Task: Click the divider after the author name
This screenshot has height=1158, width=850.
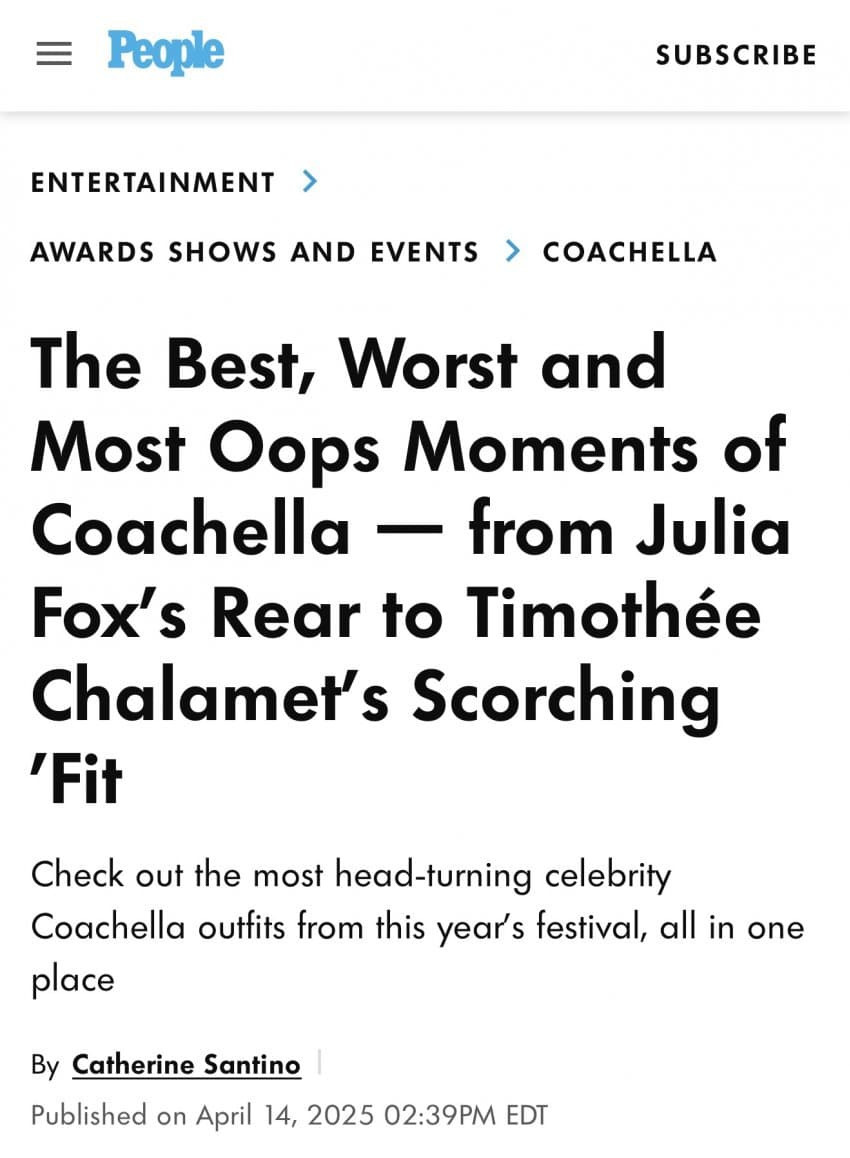Action: click(x=319, y=1063)
